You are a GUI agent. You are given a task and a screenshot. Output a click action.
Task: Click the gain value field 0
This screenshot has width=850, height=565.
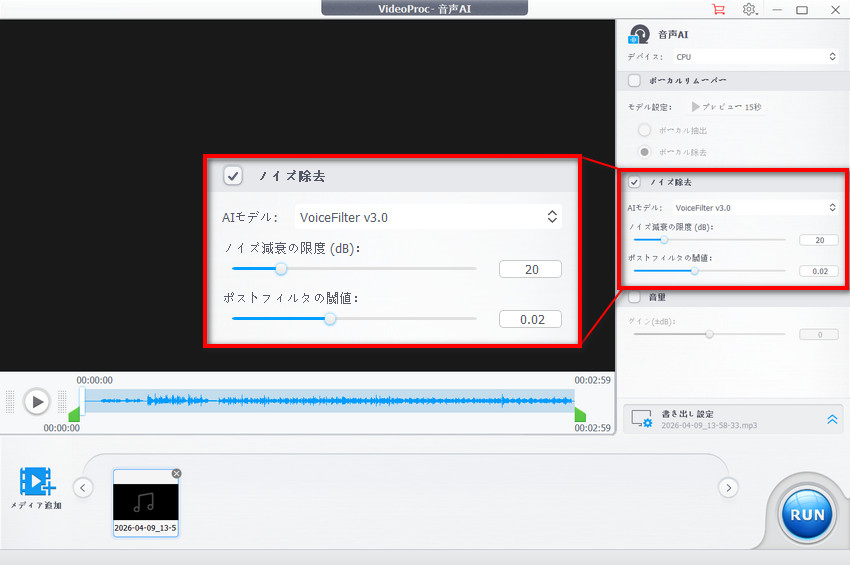point(819,334)
